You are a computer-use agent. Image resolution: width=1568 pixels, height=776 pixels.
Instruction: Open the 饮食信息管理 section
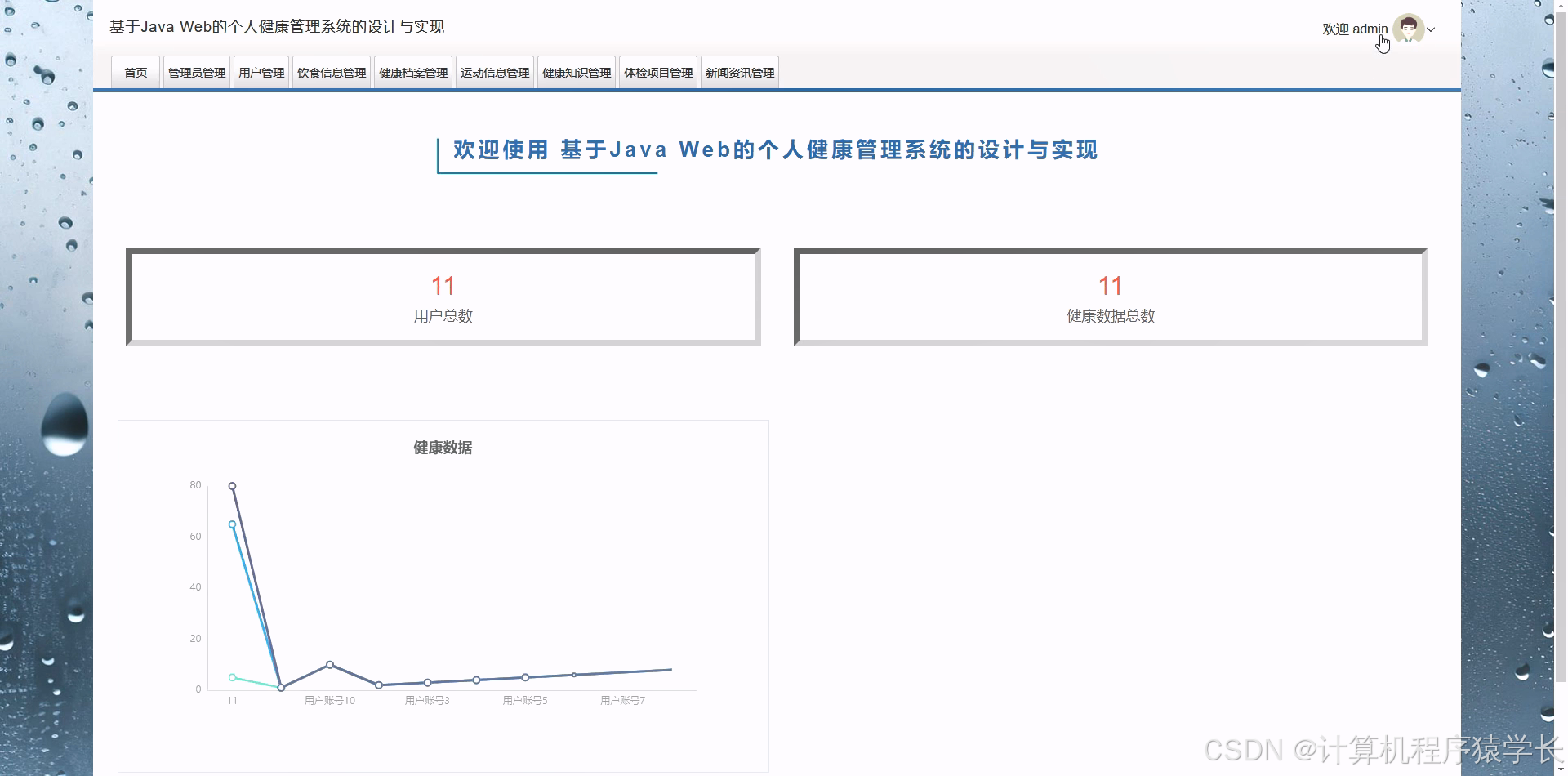pyautogui.click(x=331, y=72)
